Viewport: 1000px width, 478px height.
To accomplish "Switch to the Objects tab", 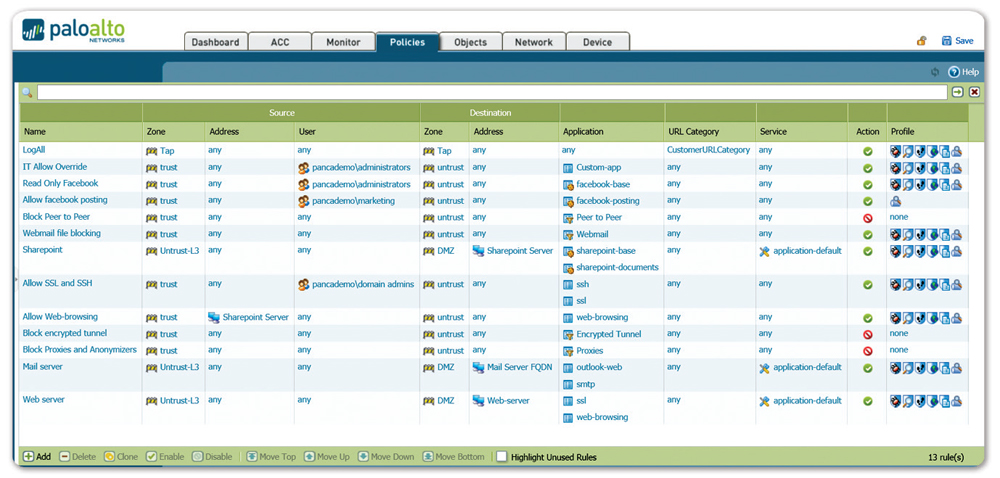I will [x=470, y=42].
